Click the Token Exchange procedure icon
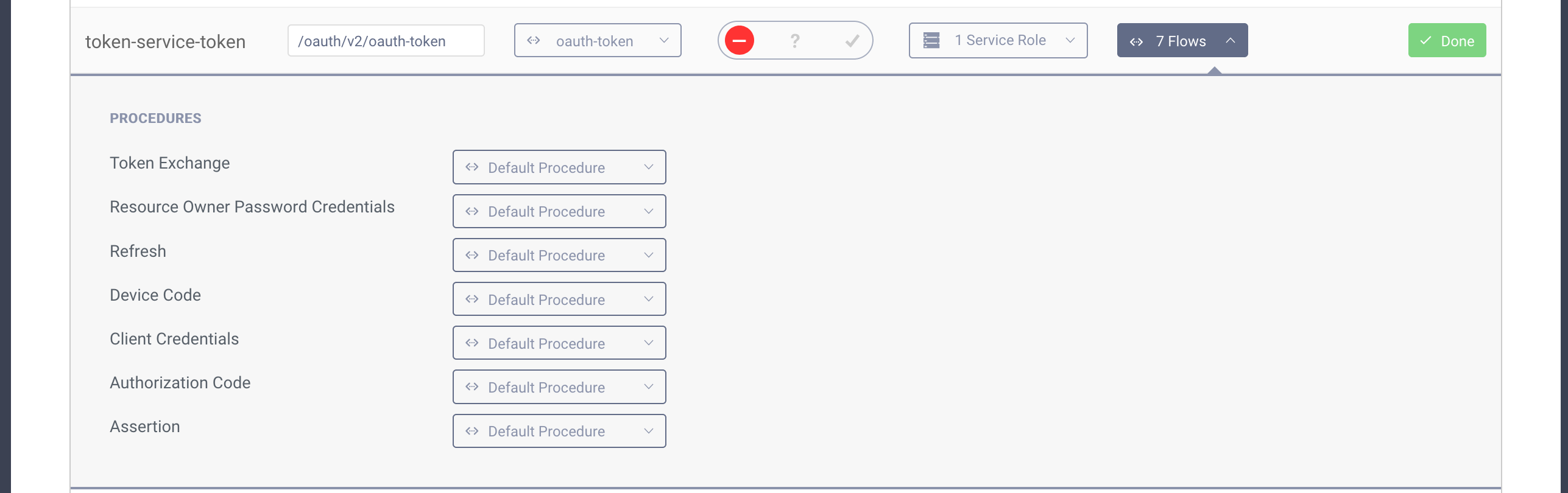The height and width of the screenshot is (493, 1568). point(472,167)
